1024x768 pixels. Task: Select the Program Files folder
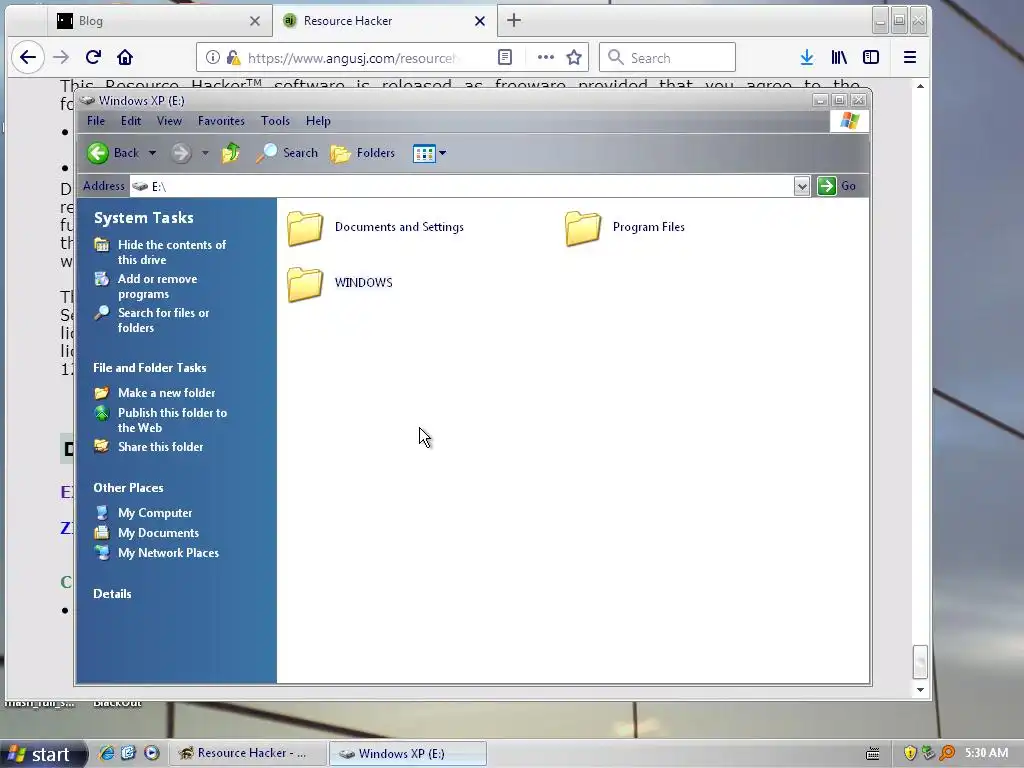pos(625,227)
